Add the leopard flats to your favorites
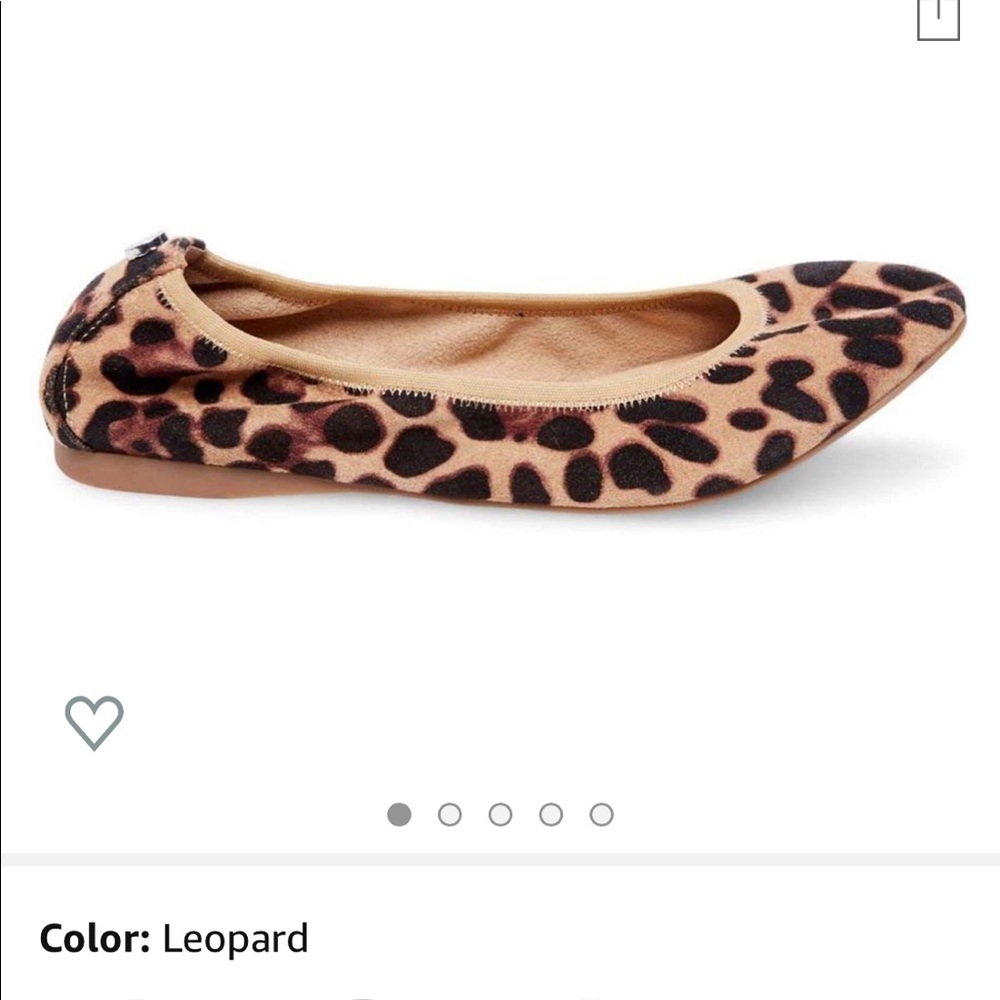 (x=93, y=722)
